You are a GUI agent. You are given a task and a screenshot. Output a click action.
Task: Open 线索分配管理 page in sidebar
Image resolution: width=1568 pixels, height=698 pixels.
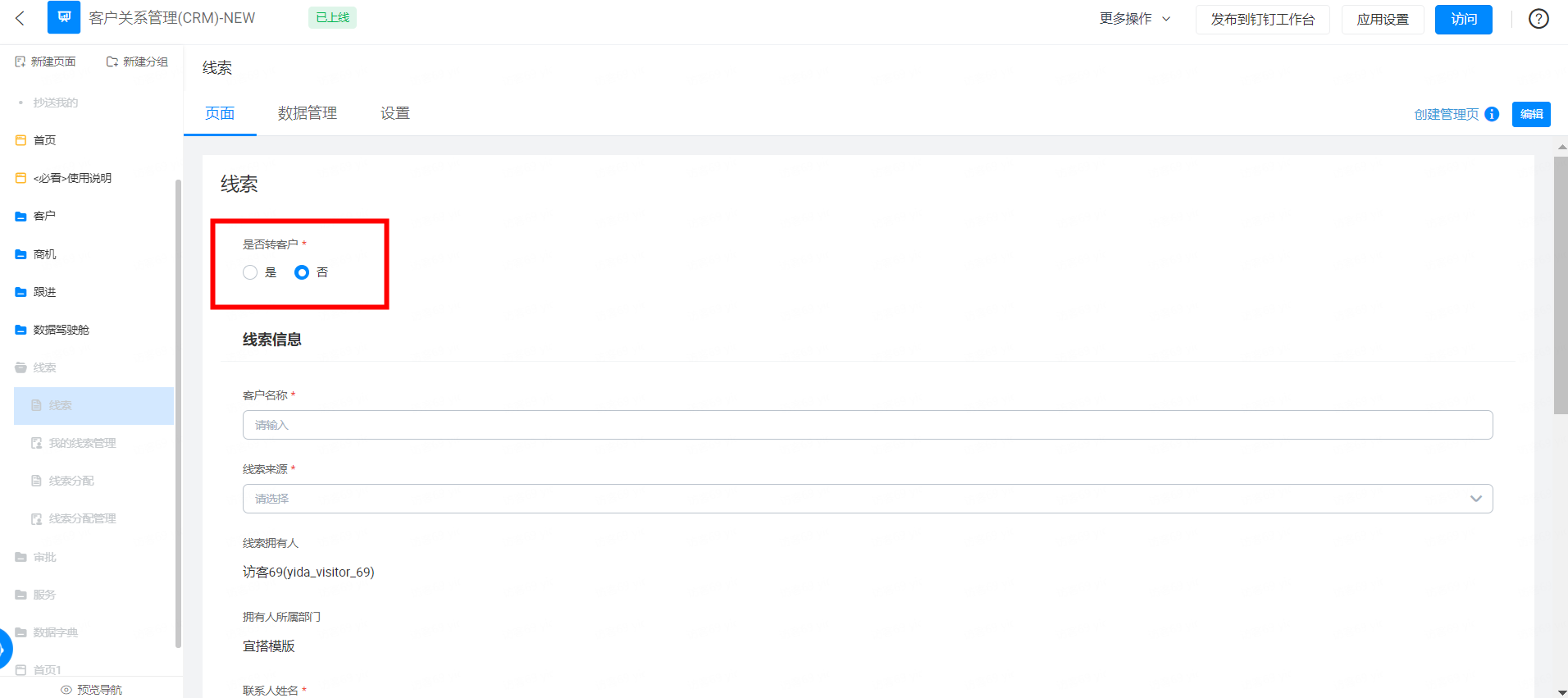point(82,518)
